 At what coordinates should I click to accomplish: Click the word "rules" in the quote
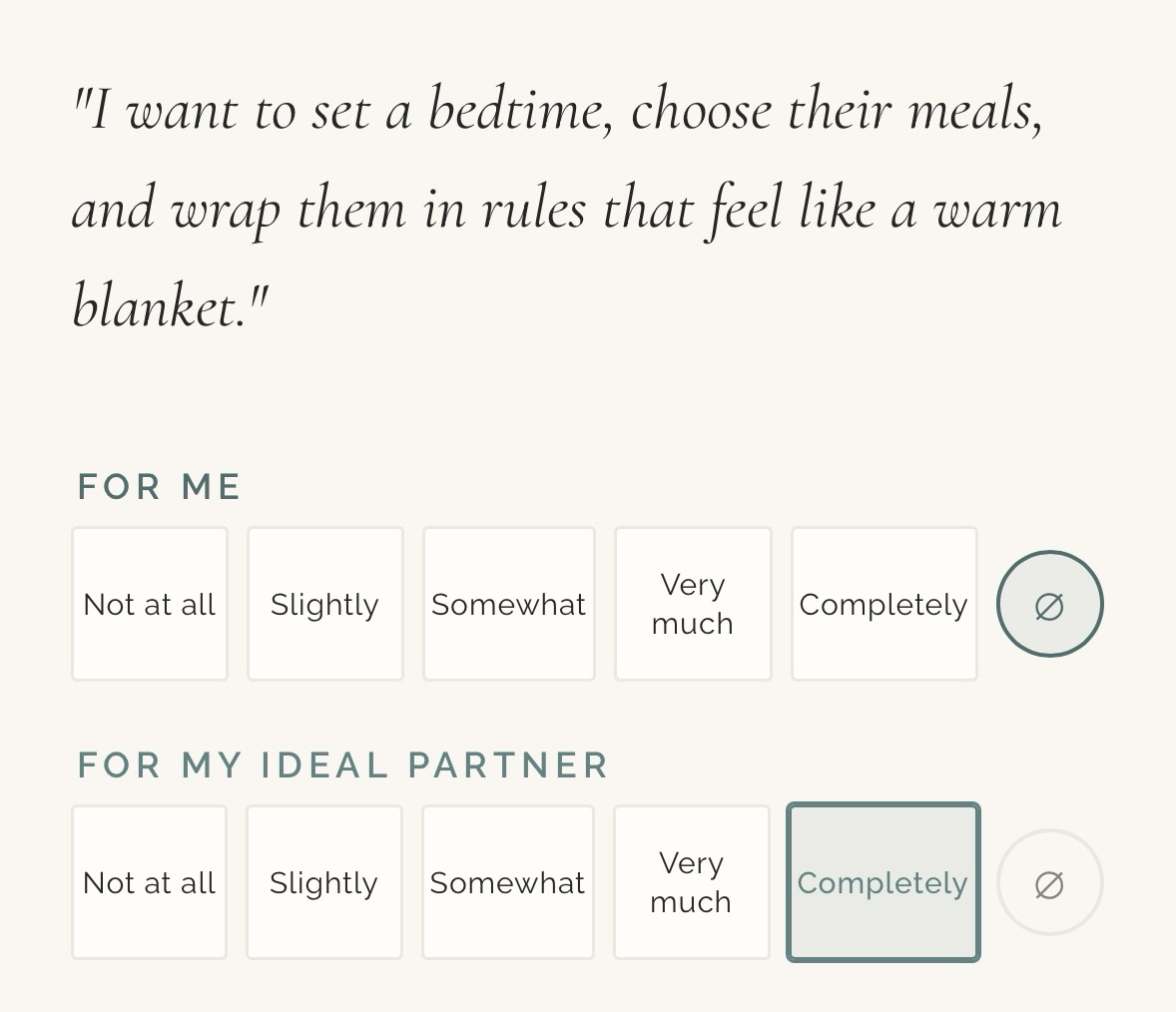[x=534, y=210]
